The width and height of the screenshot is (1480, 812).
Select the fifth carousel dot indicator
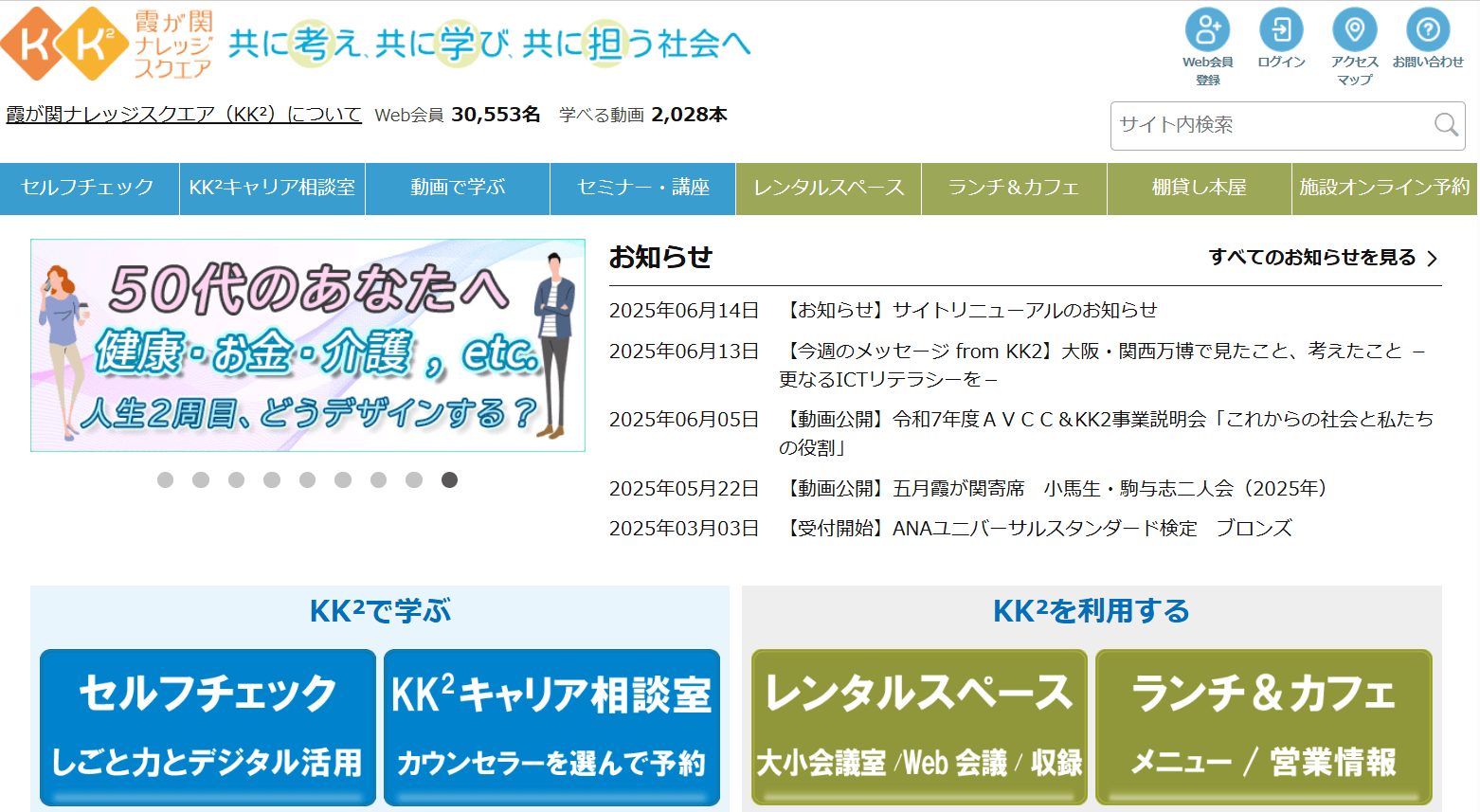[x=307, y=480]
